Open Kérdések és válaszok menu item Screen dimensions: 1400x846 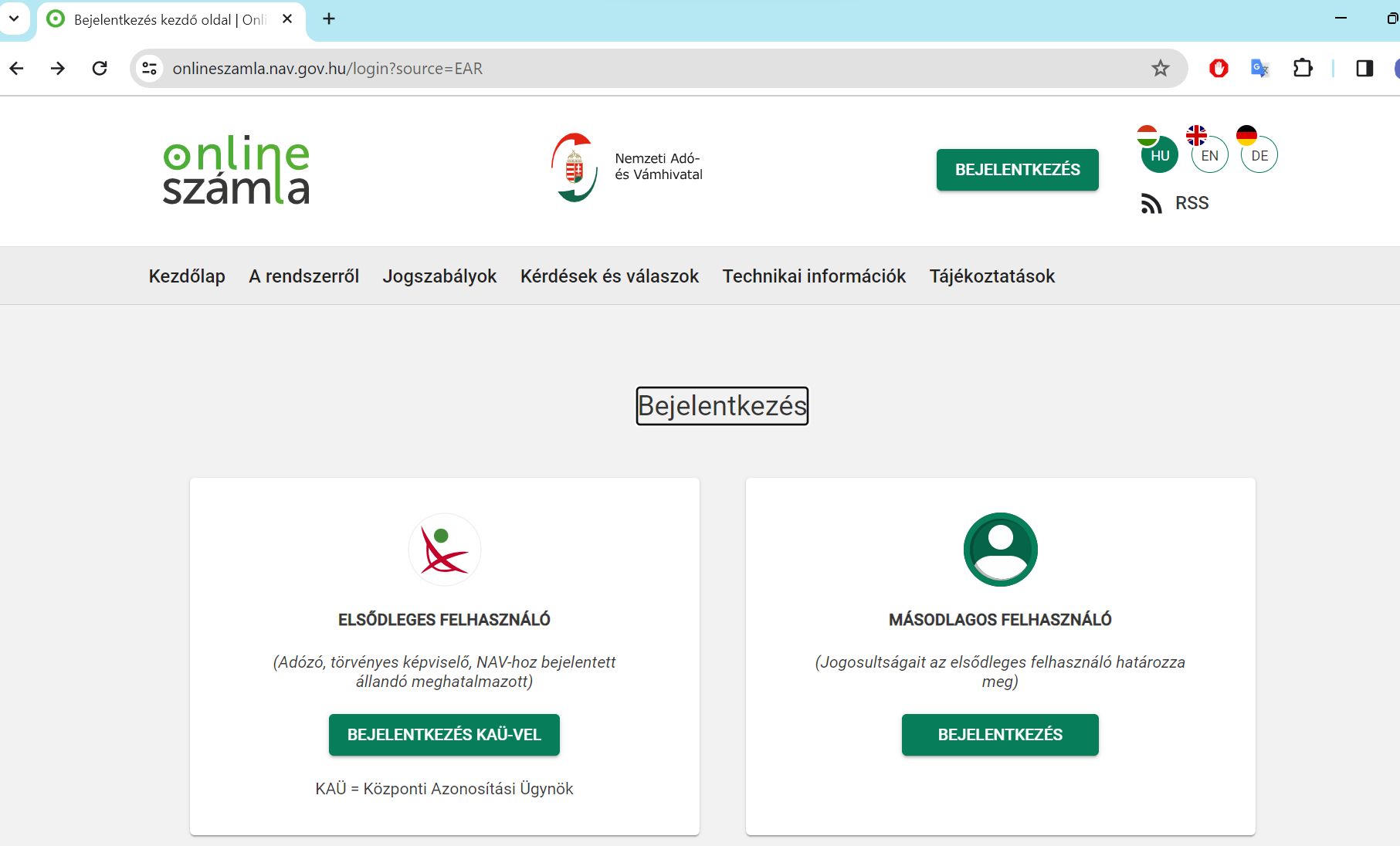click(x=609, y=276)
